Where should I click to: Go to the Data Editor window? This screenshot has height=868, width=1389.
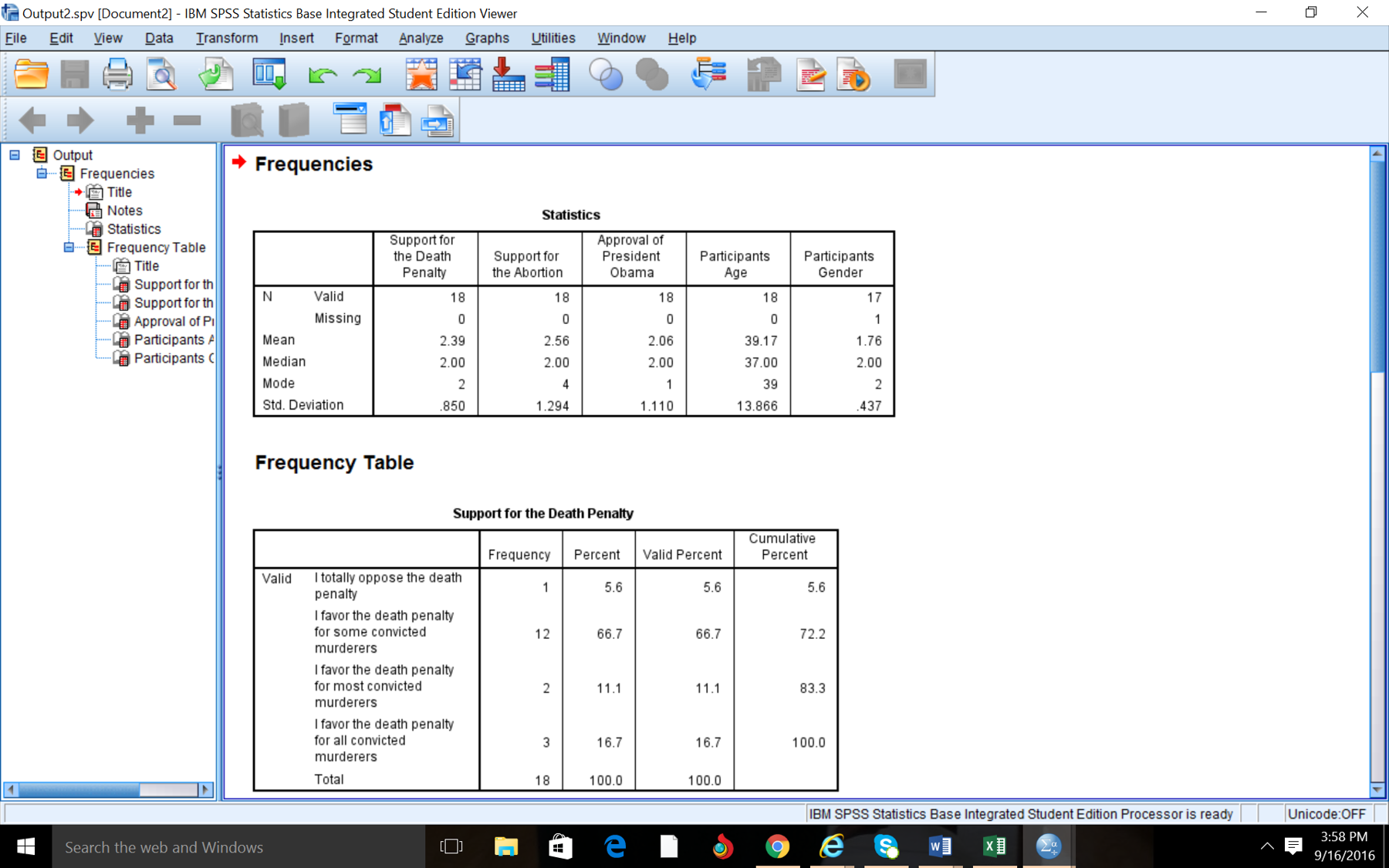269,74
